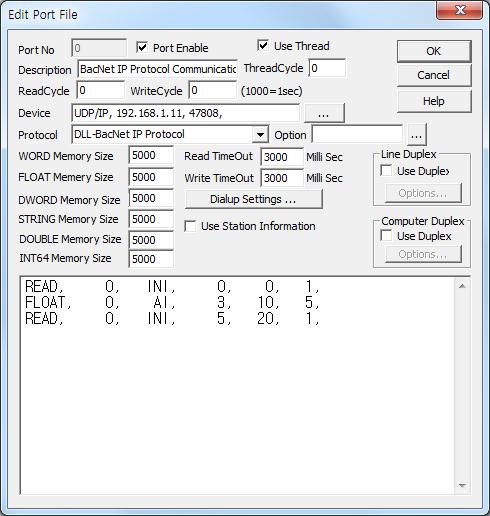Image resolution: width=490 pixels, height=516 pixels.
Task: Click the DWORD Memory Size field
Action: point(151,198)
